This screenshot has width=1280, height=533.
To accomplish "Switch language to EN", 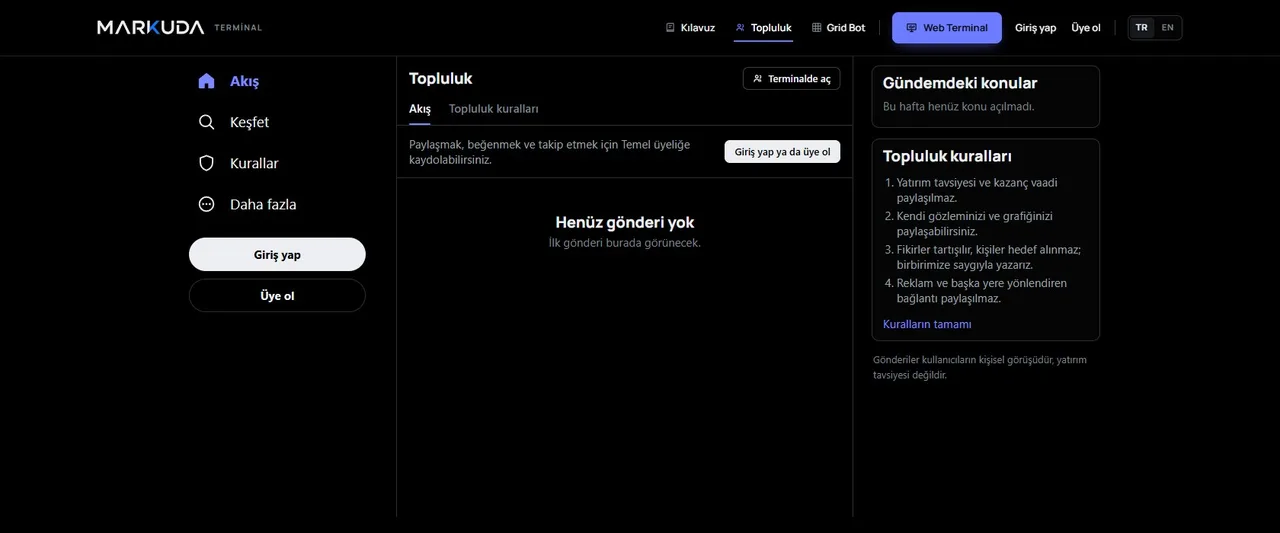I will (x=1167, y=28).
